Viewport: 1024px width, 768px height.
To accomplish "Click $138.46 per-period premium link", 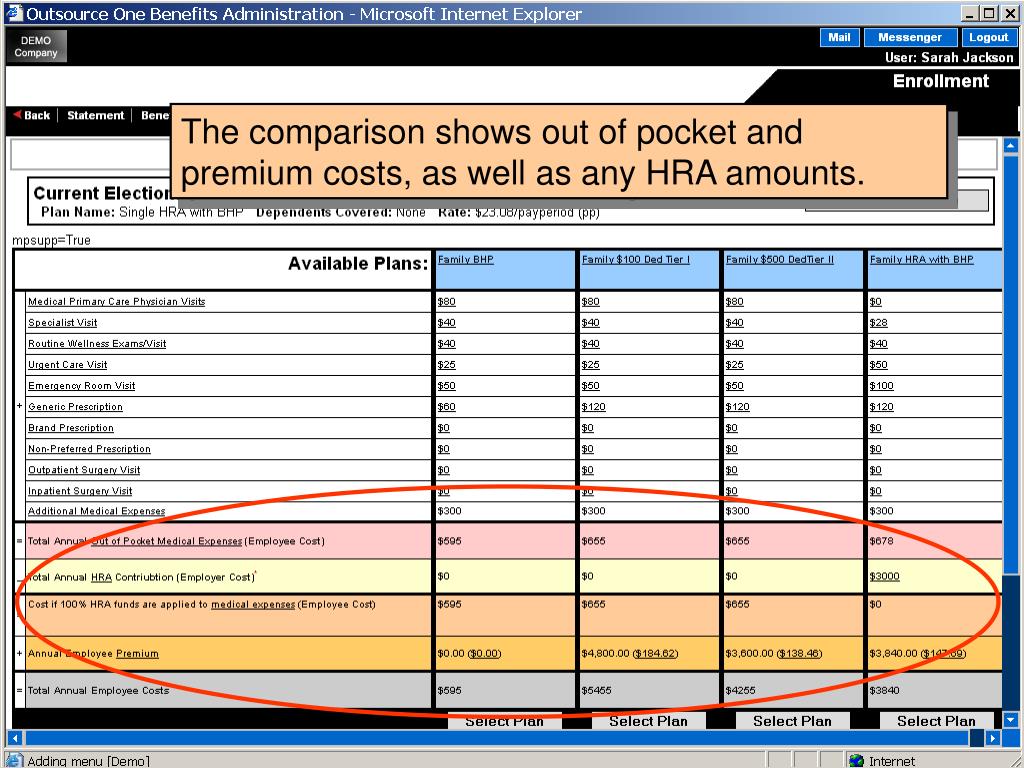I will 799,653.
